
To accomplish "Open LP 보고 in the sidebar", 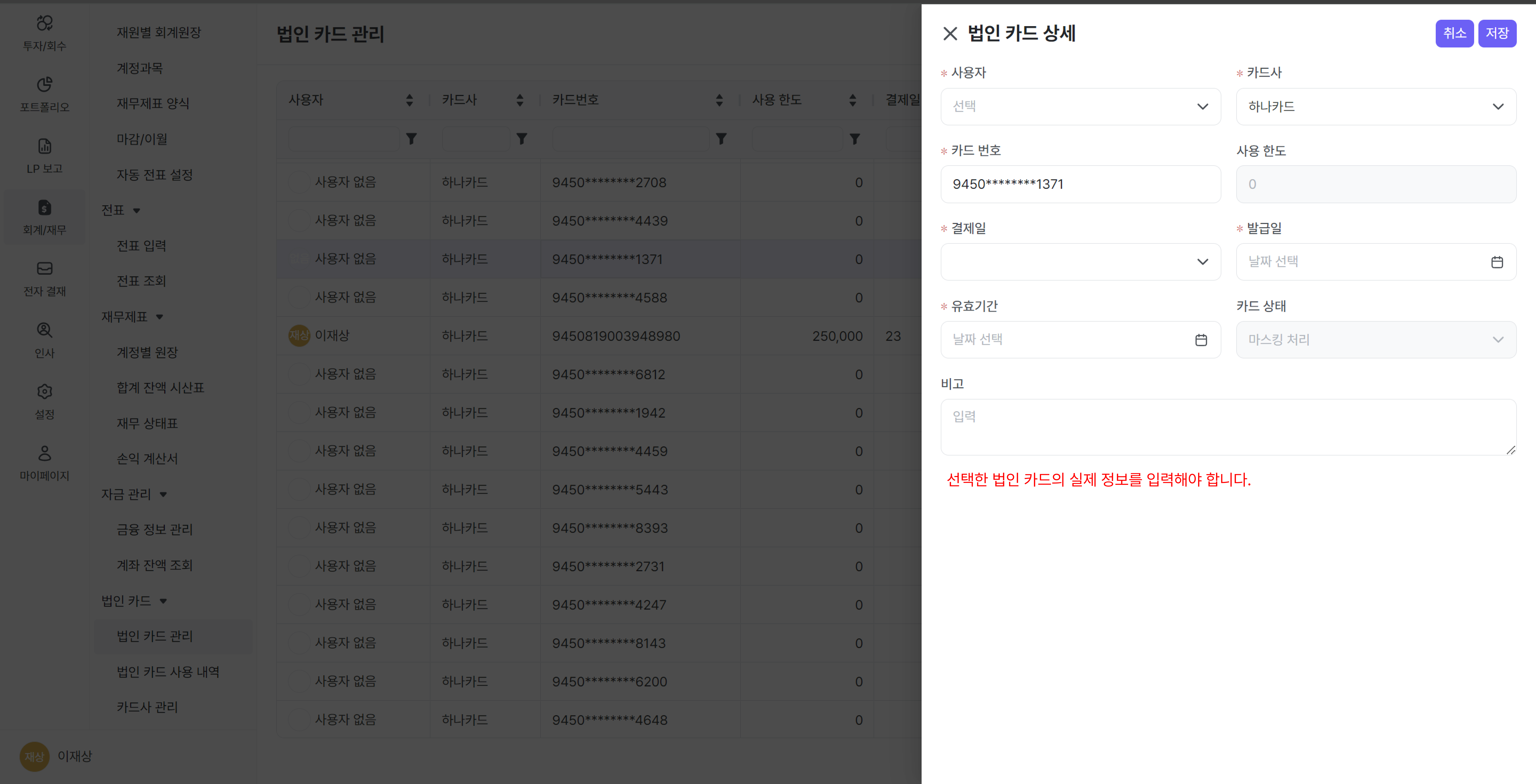I will click(x=45, y=156).
